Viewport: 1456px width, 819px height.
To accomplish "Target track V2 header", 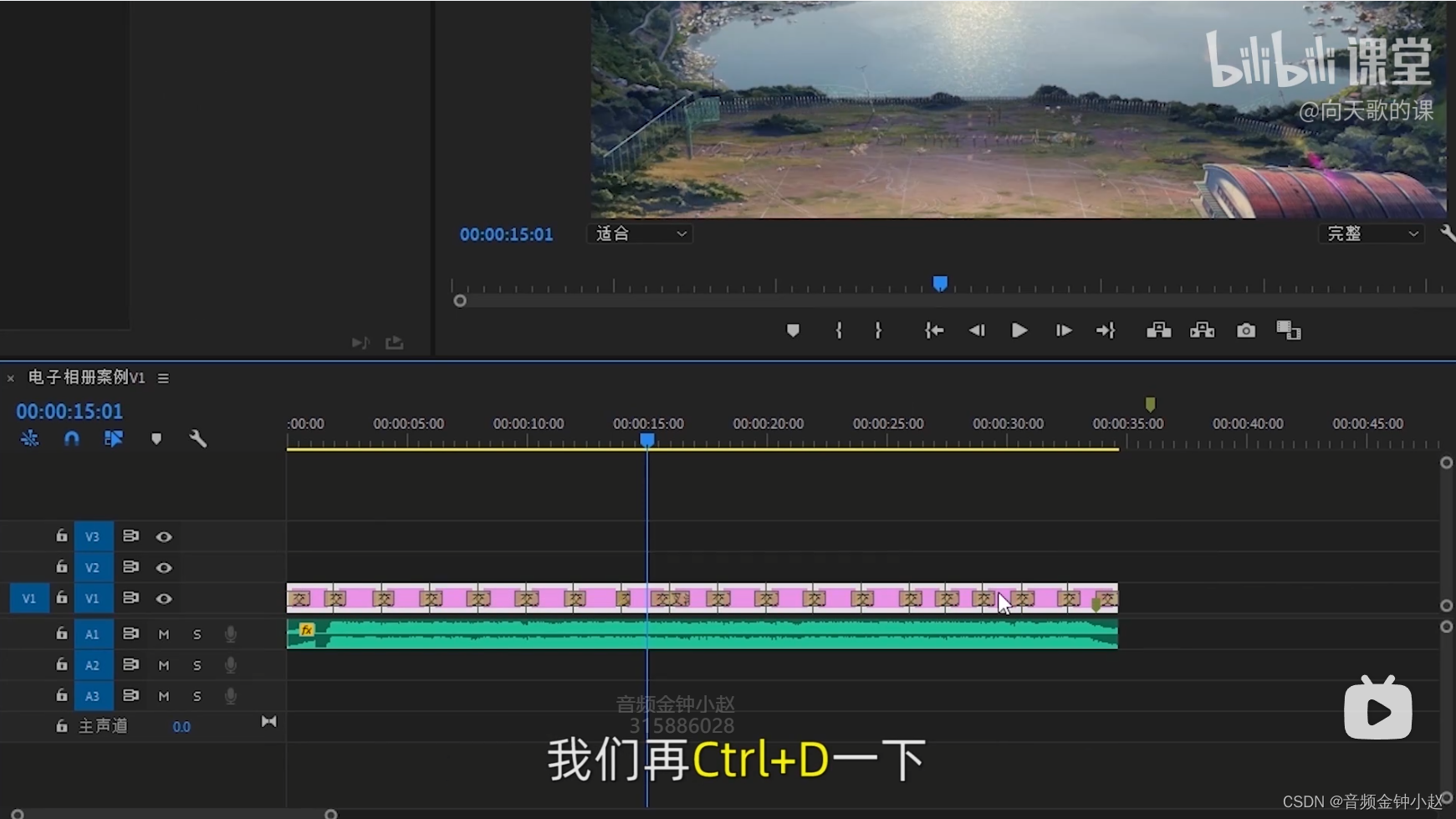I will click(x=93, y=567).
